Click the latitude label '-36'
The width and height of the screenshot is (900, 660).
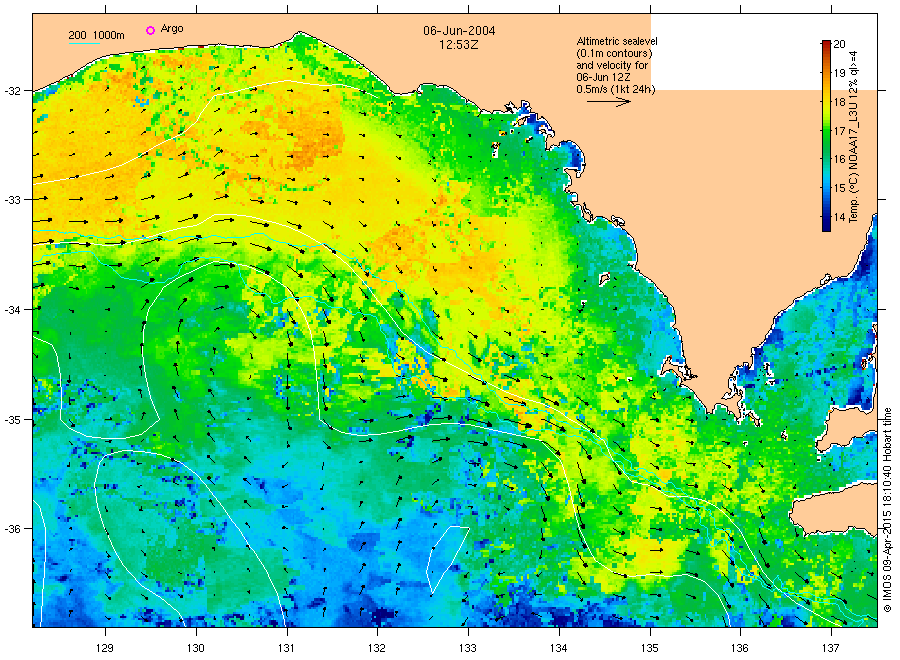(13, 529)
